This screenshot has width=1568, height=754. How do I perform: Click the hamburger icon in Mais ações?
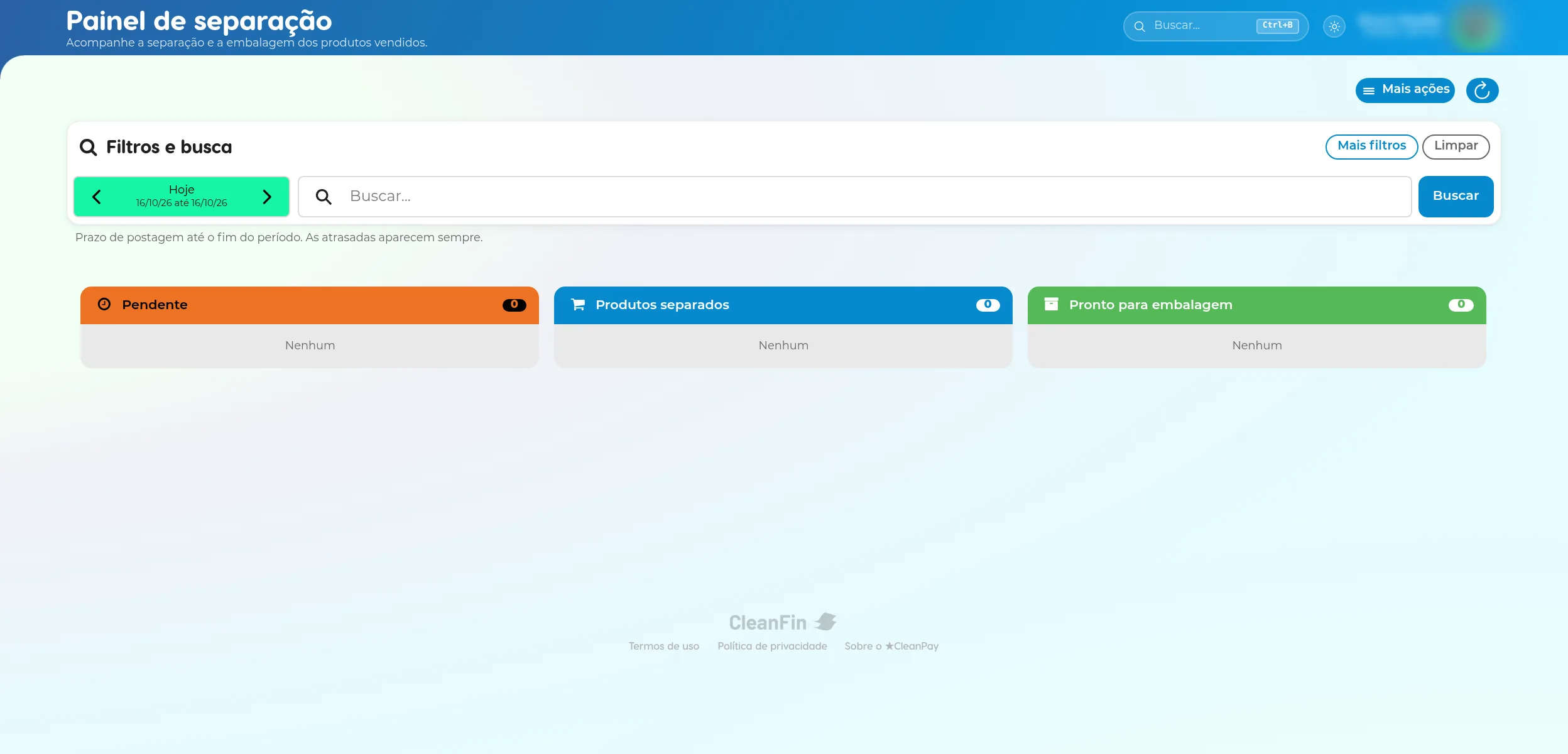[1369, 91]
